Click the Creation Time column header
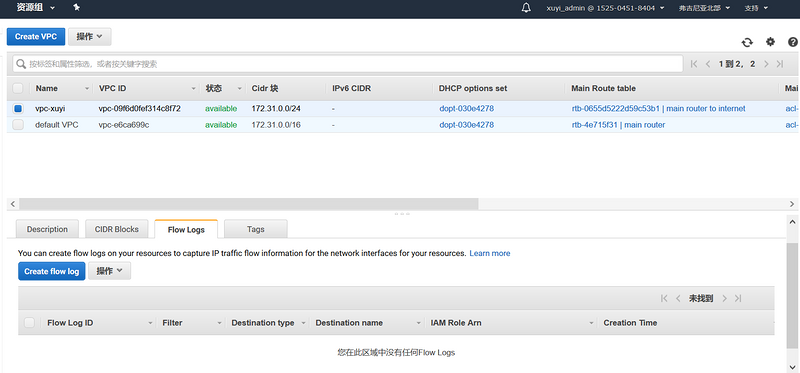 [x=630, y=322]
